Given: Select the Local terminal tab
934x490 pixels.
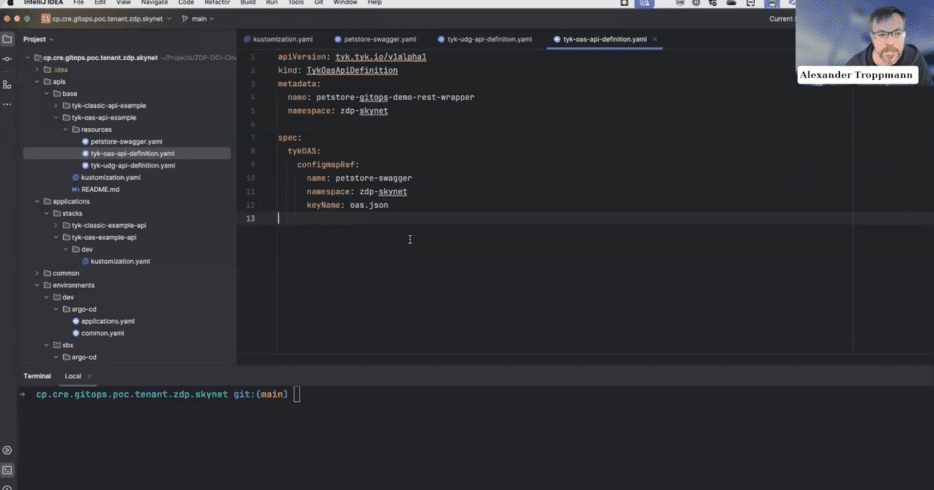Looking at the screenshot, I should pos(73,376).
